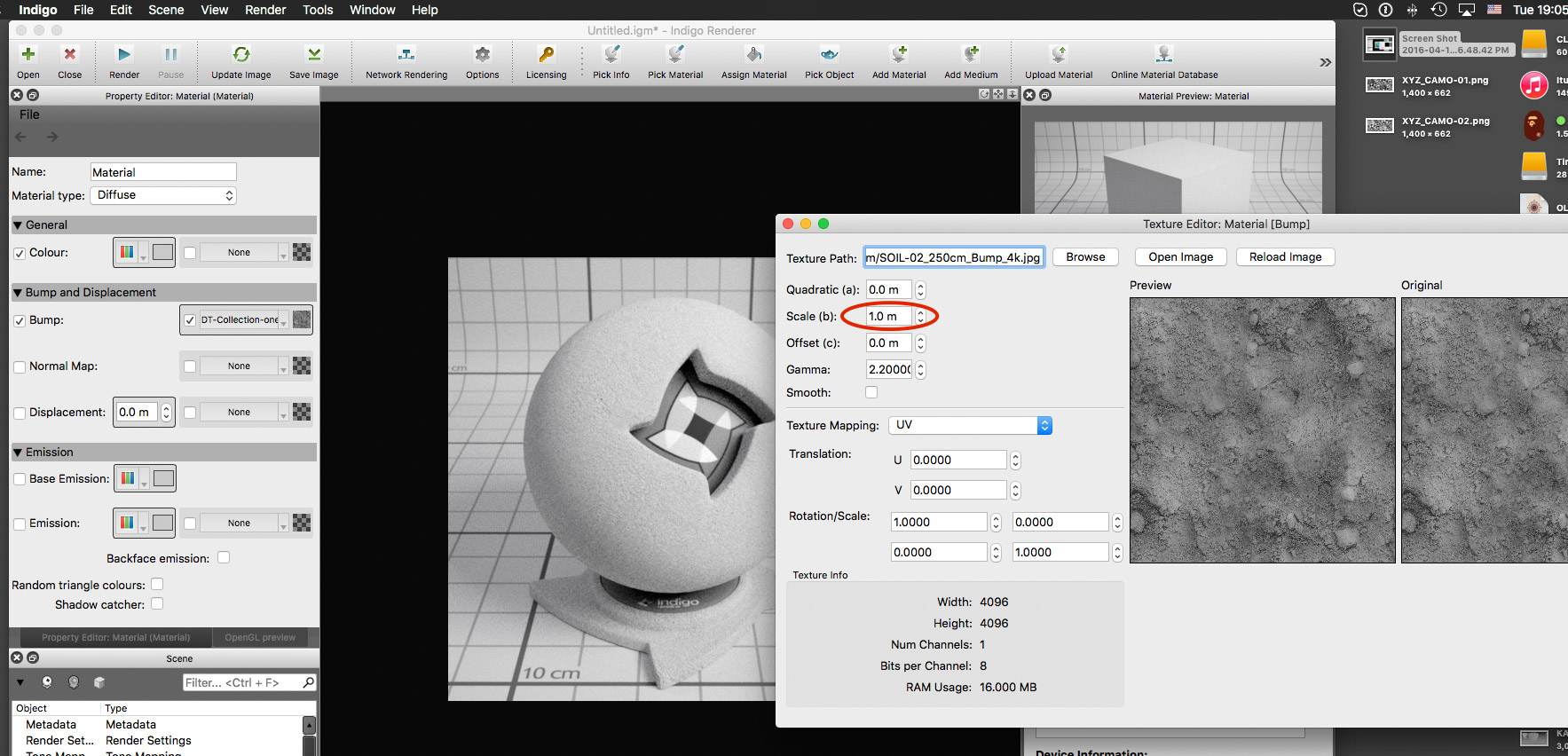Click the Render toolbar icon

(x=124, y=55)
